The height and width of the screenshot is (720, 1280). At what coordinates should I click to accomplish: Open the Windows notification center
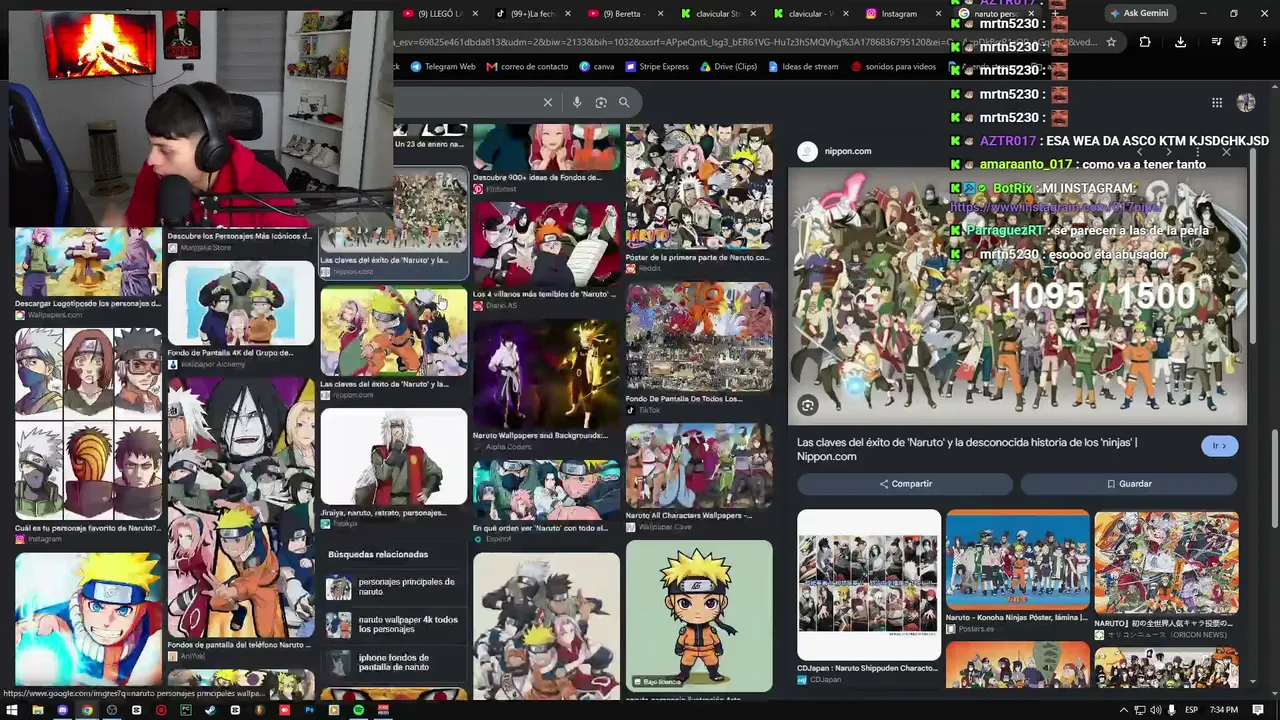[x=1258, y=710]
